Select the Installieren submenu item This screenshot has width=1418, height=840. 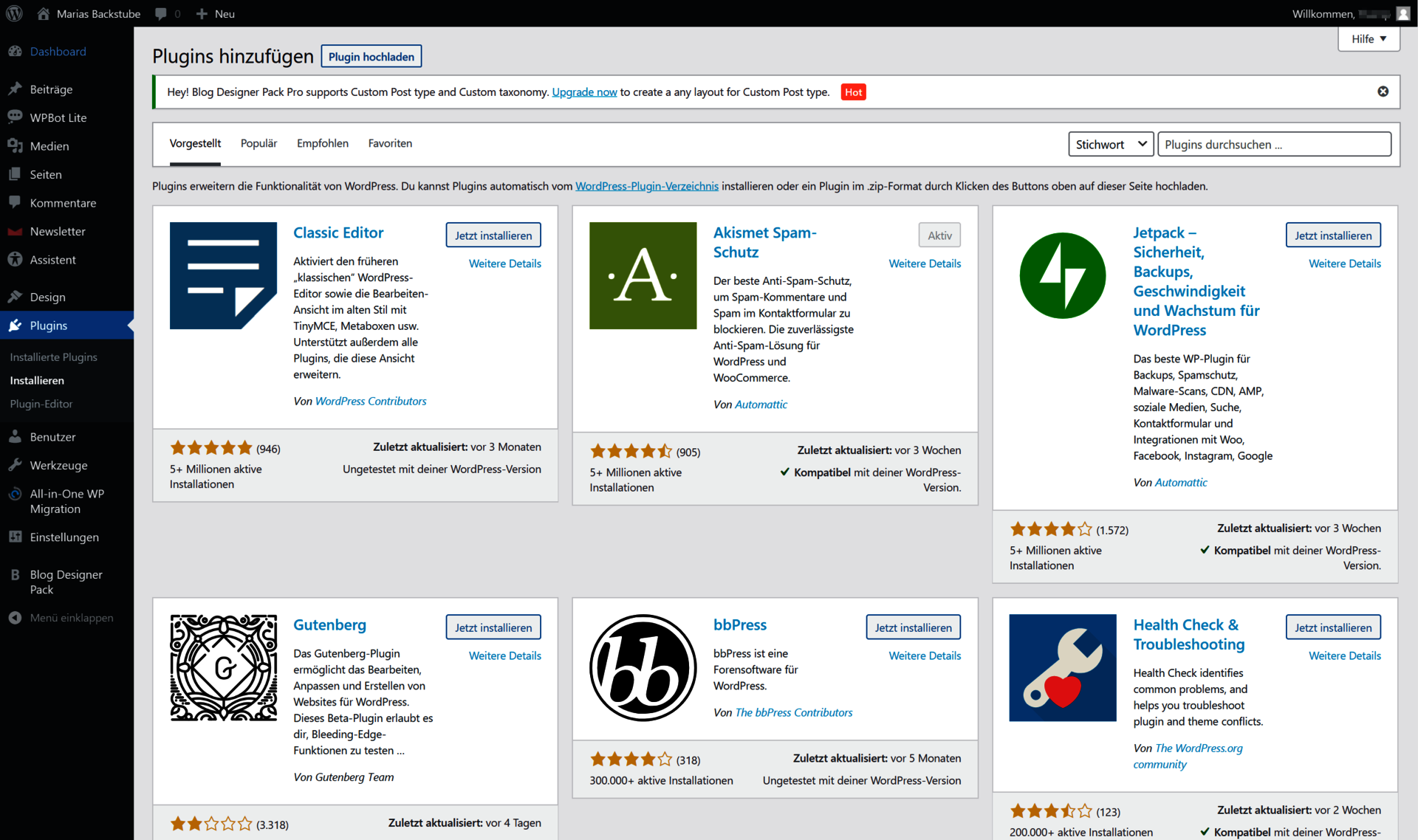click(37, 380)
